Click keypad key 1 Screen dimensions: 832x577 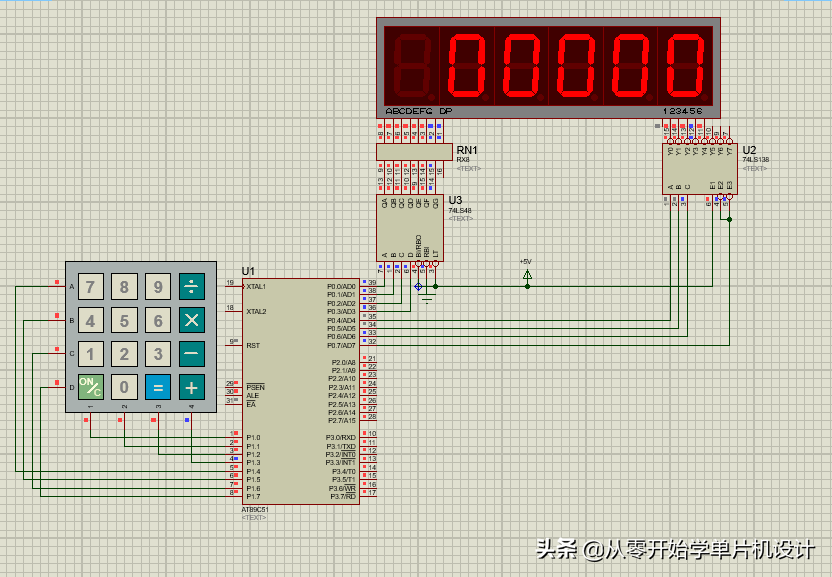tap(91, 354)
